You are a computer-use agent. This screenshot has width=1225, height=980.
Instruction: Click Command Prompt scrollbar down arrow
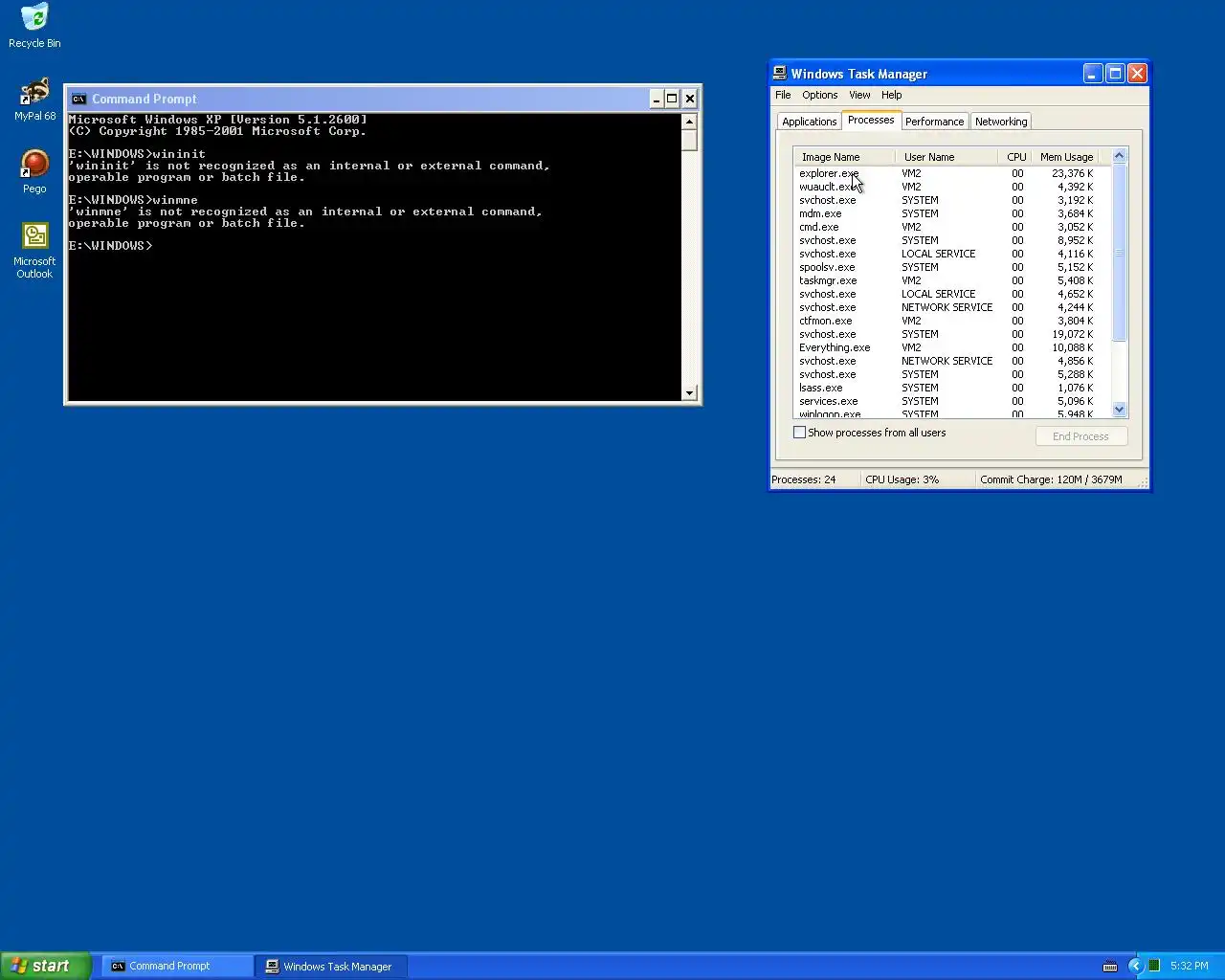click(x=689, y=392)
